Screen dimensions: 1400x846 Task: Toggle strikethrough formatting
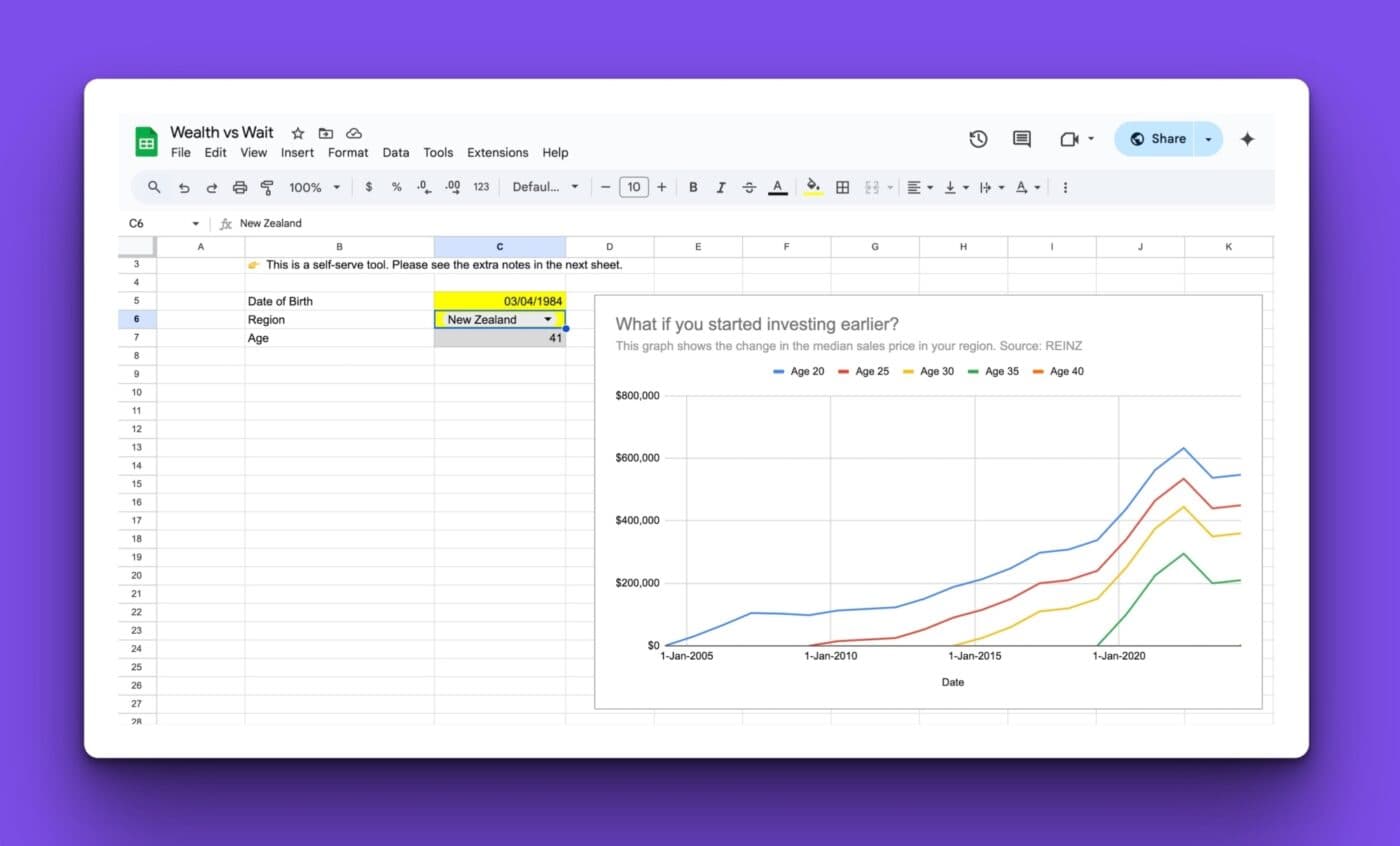click(749, 187)
